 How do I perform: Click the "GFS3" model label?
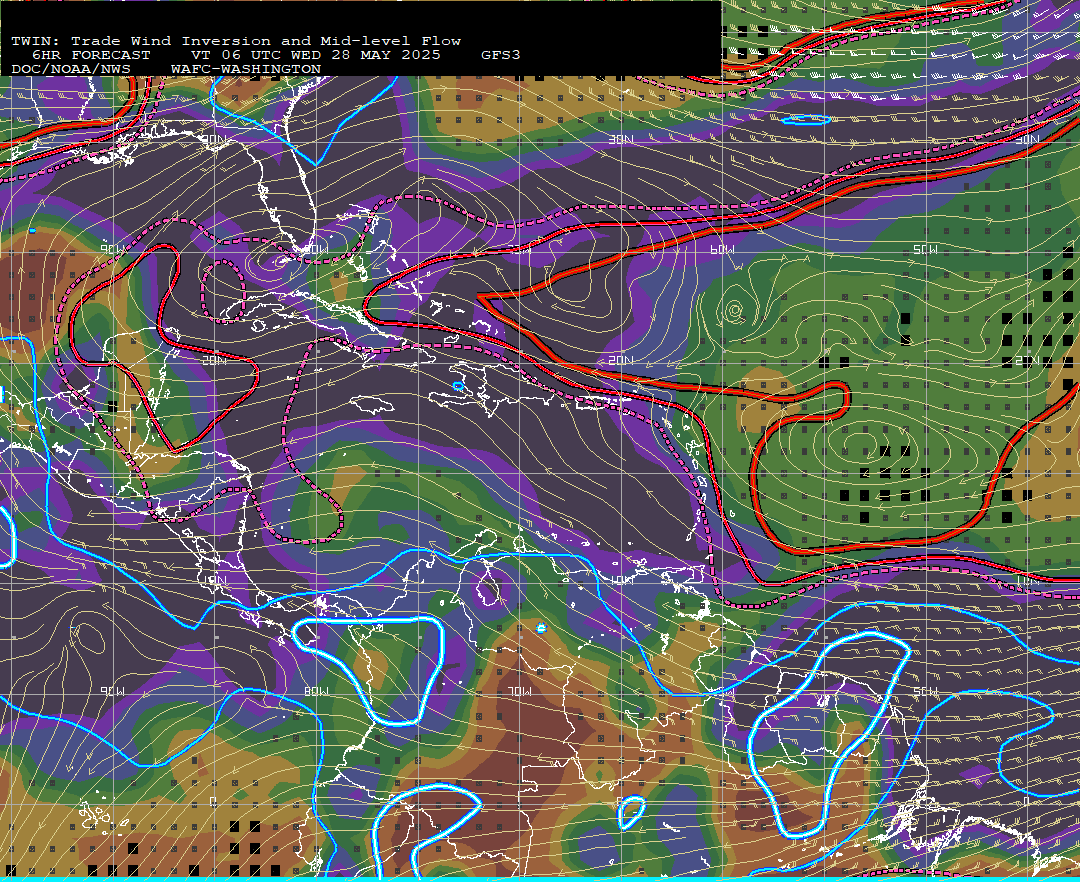(x=501, y=55)
